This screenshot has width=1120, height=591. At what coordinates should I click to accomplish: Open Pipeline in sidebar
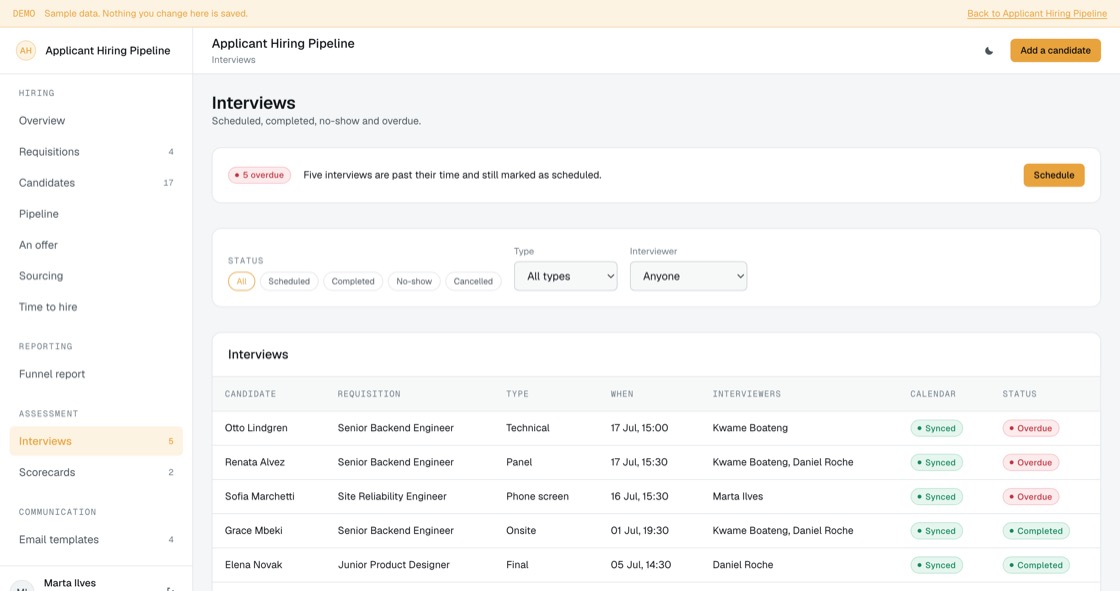pos(96,214)
